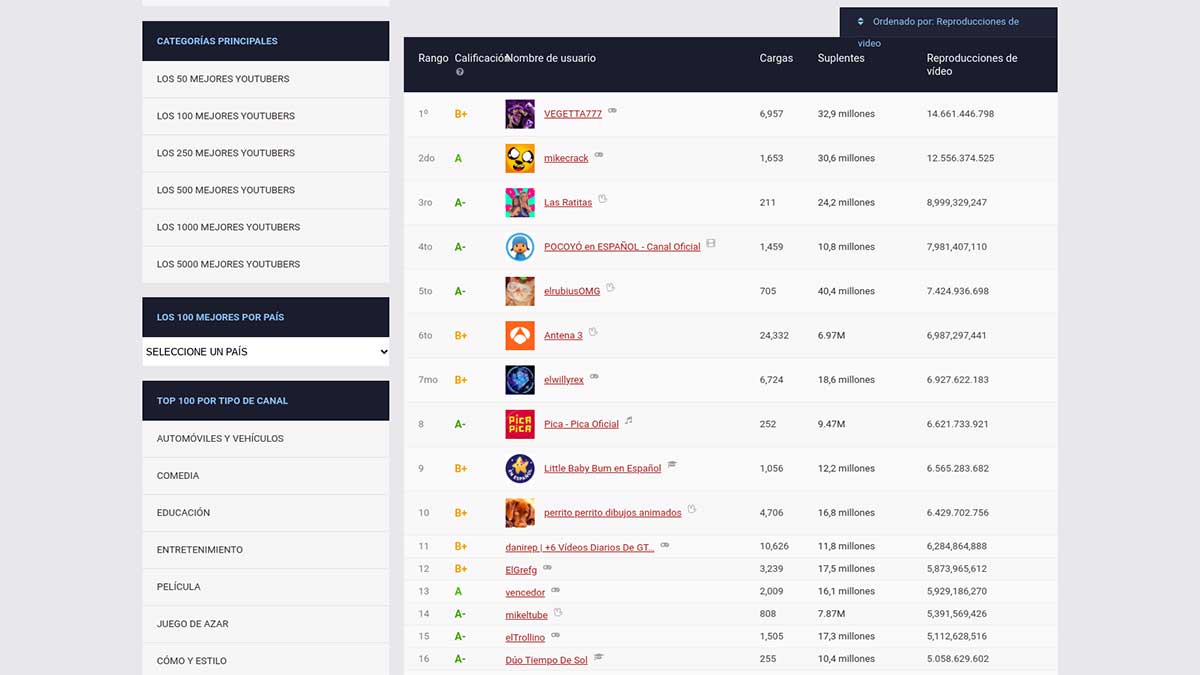Choose the Comedia channel type
Image resolution: width=1200 pixels, height=675 pixels.
(x=178, y=476)
